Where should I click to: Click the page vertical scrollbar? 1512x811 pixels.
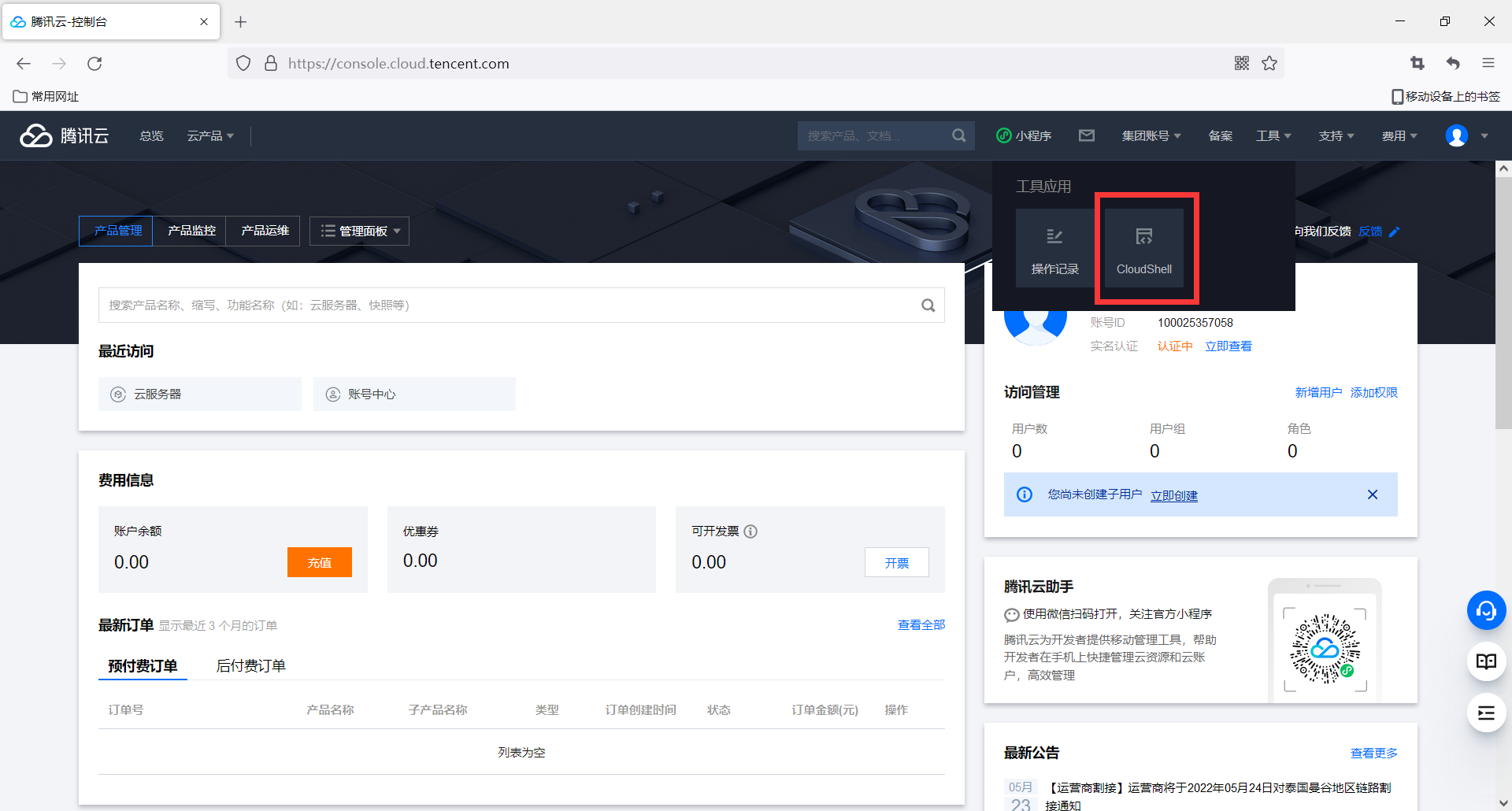pos(1503,303)
